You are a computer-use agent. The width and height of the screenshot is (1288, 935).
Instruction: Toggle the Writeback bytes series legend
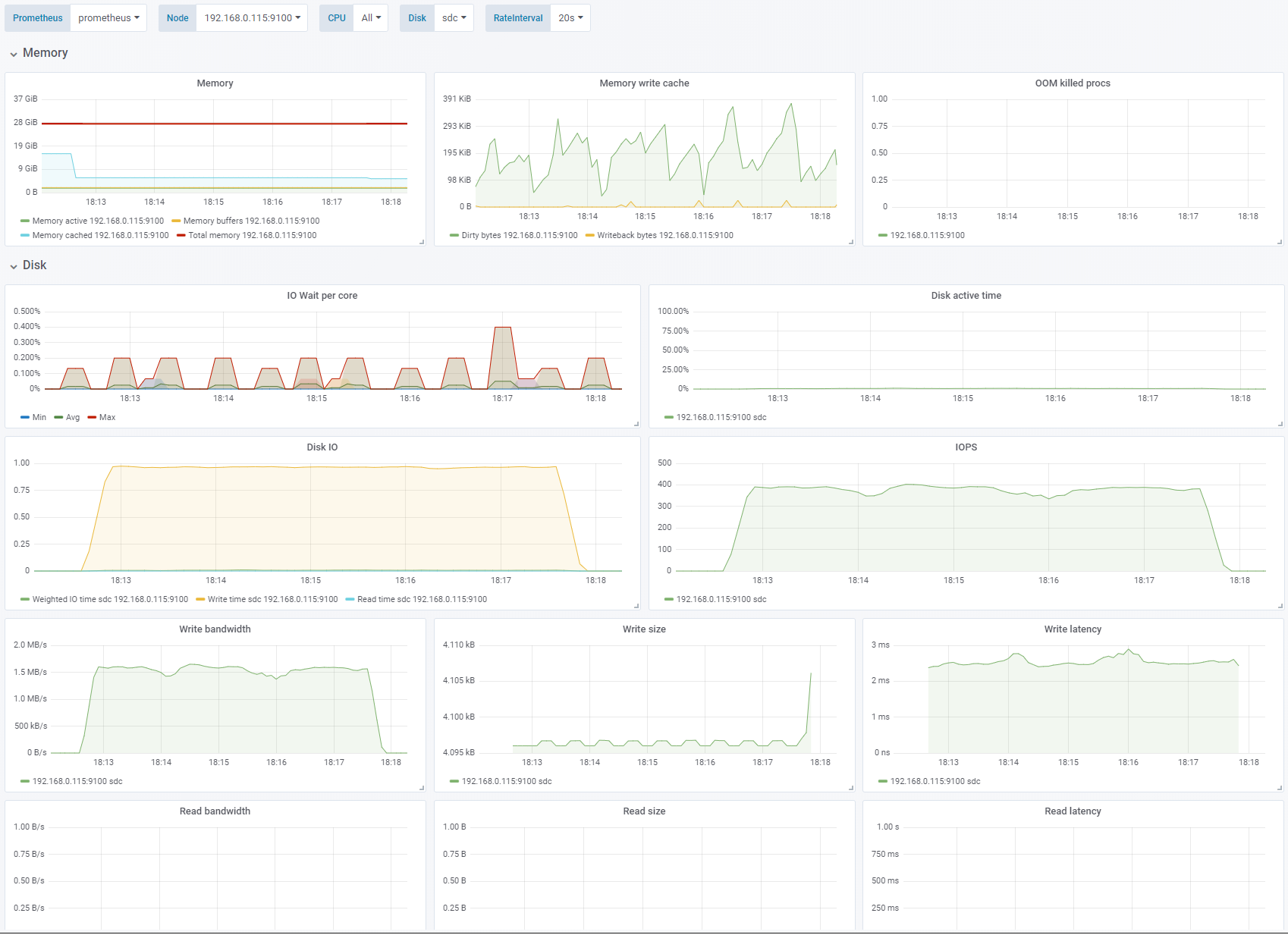click(660, 236)
